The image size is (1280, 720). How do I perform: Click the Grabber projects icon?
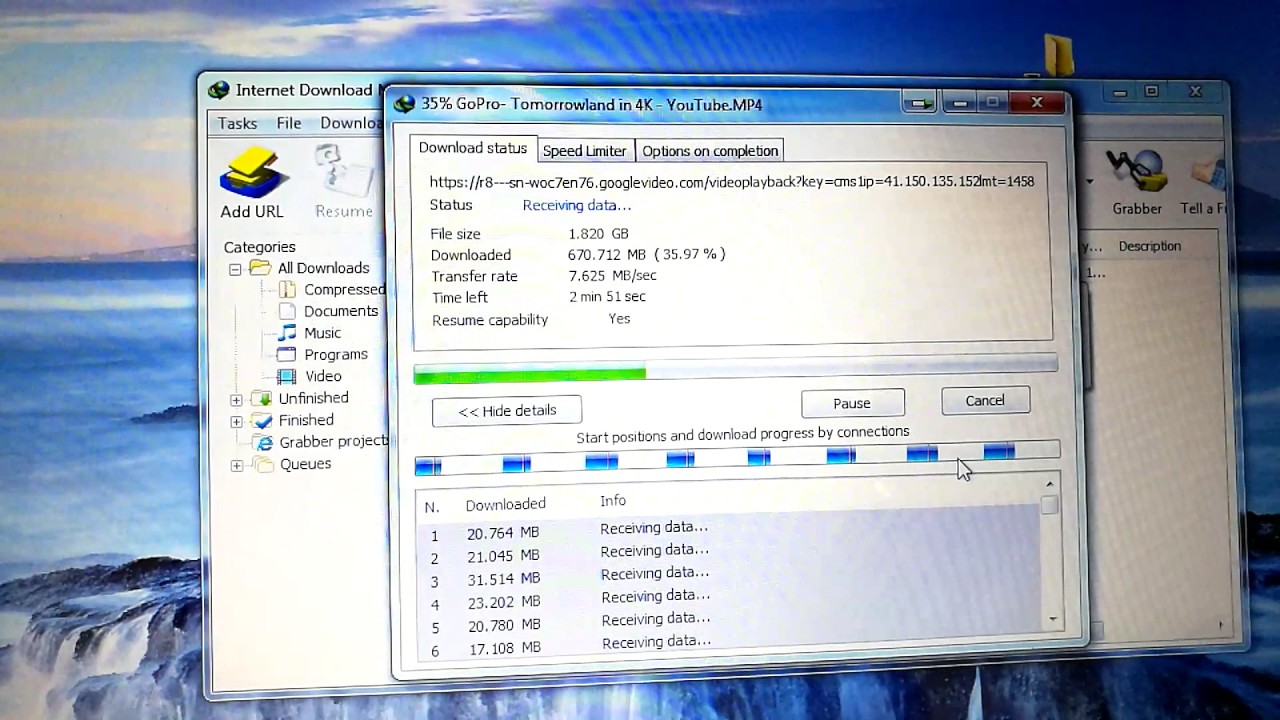263,442
